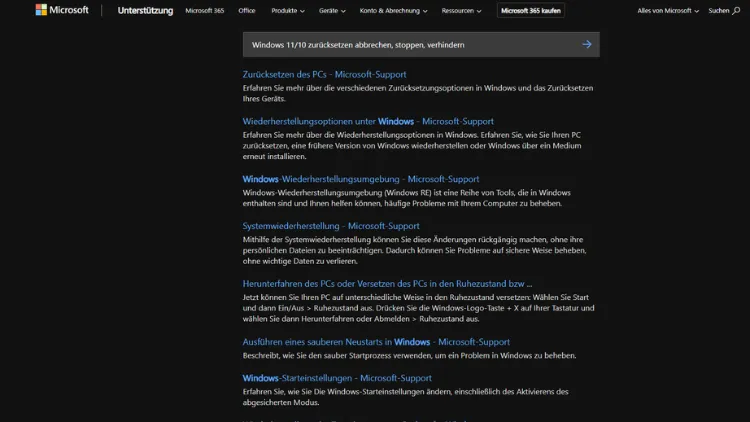The width and height of the screenshot is (750, 422).
Task: Open Wiederherstellungsoptionen unter Windows result
Action: click(x=368, y=121)
